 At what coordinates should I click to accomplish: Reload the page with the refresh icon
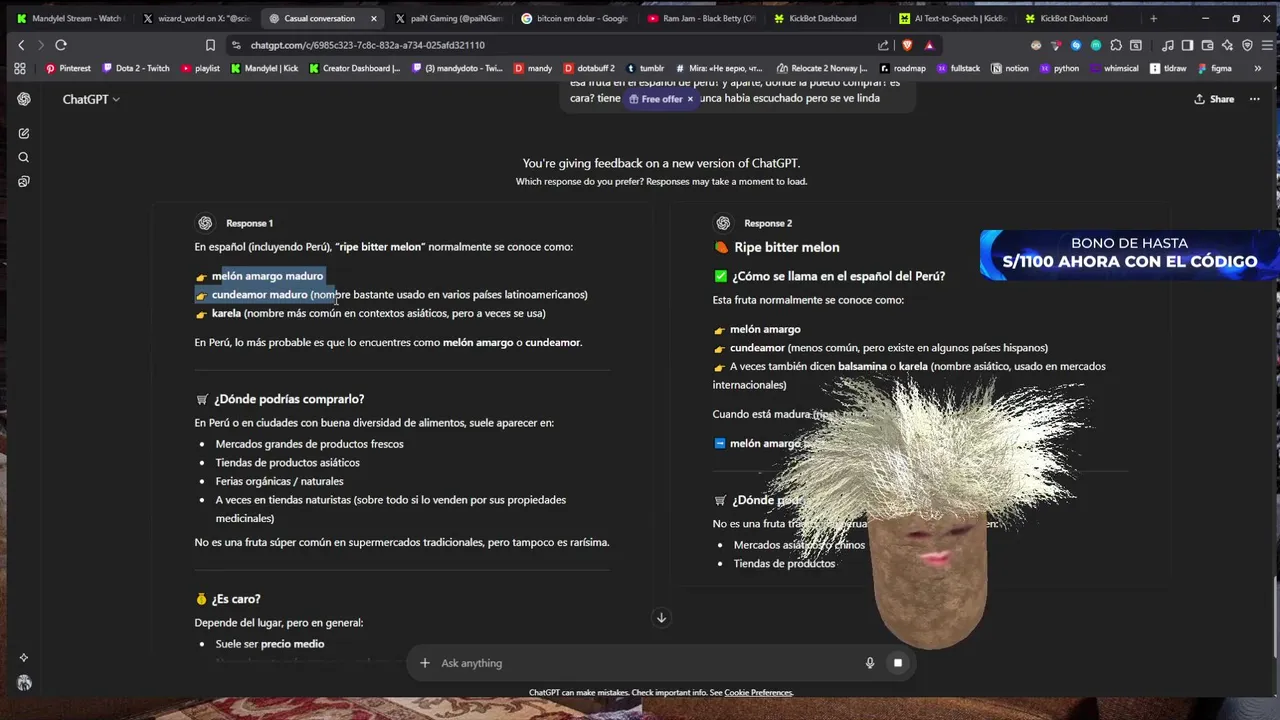[x=61, y=45]
